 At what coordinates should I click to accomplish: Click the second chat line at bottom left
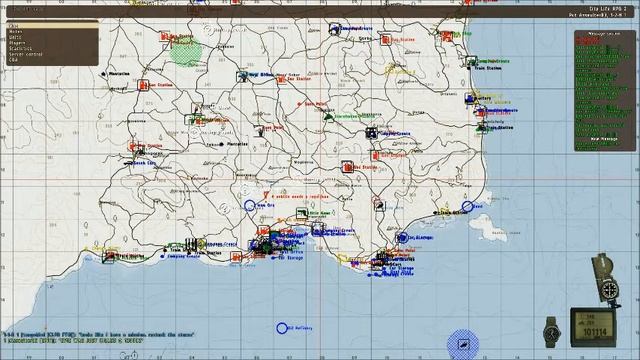(73, 340)
